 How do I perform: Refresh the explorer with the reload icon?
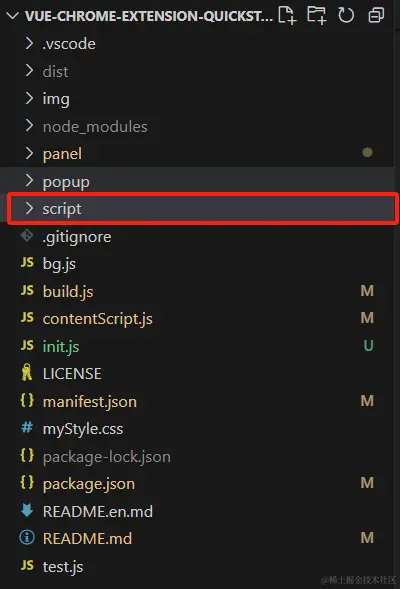(346, 15)
